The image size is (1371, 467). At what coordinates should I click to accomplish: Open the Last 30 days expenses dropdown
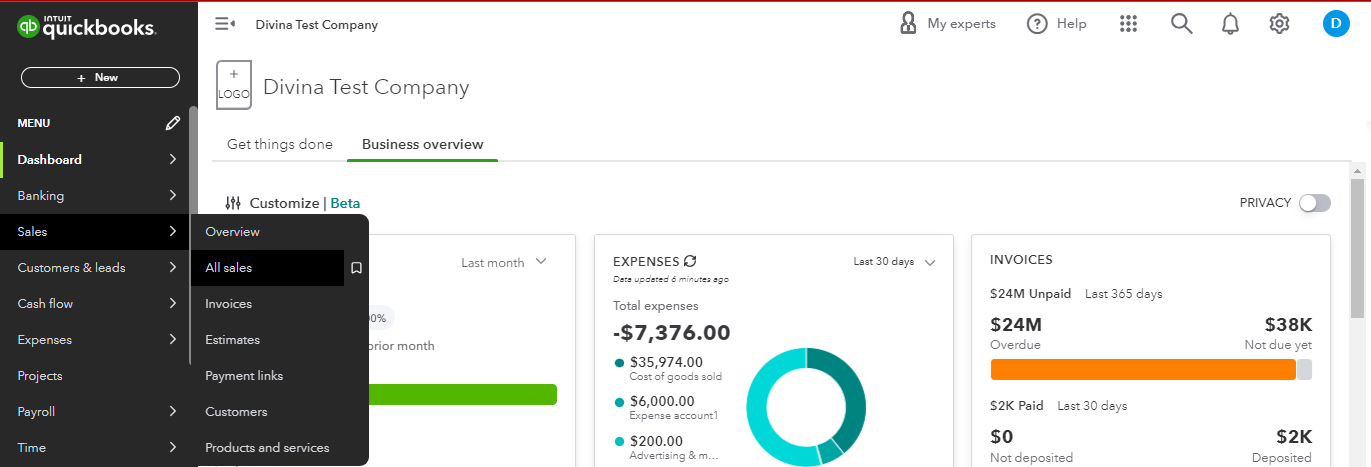coord(894,262)
